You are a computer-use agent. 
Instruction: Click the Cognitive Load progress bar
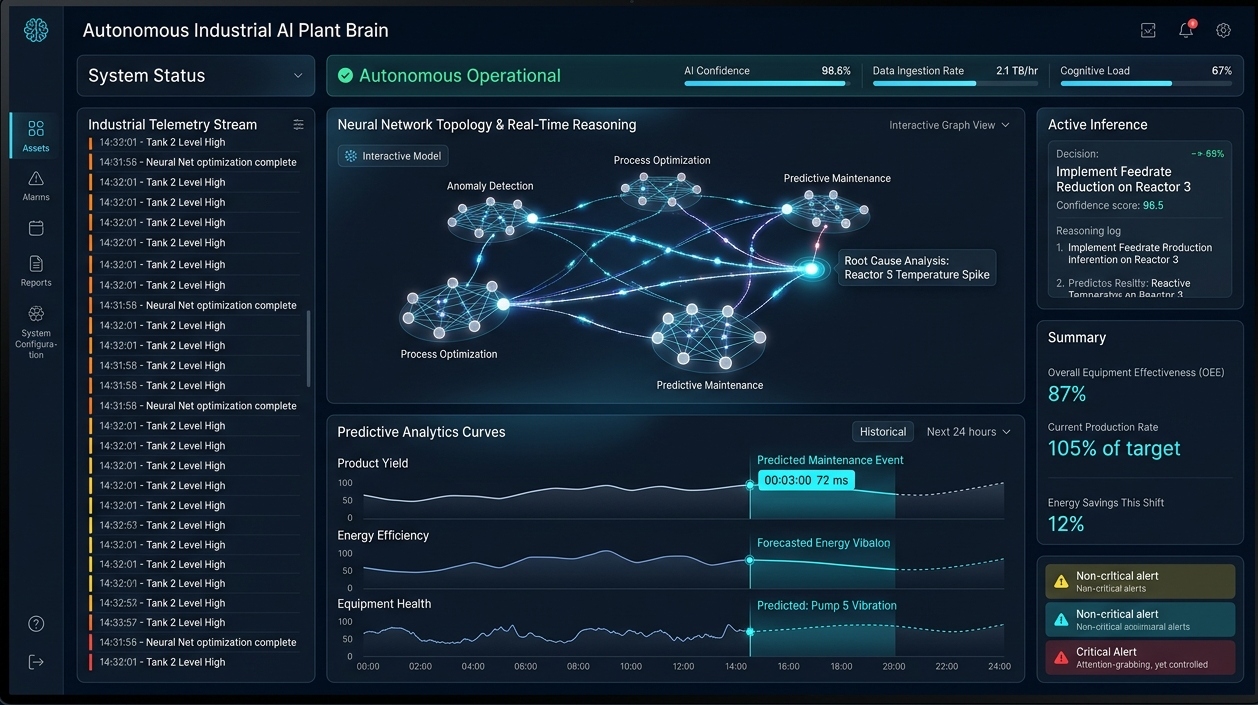(x=1146, y=83)
